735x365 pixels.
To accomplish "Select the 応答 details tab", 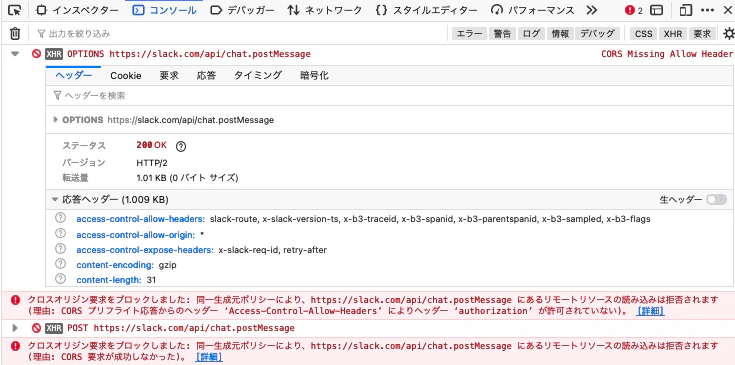I will coord(206,75).
